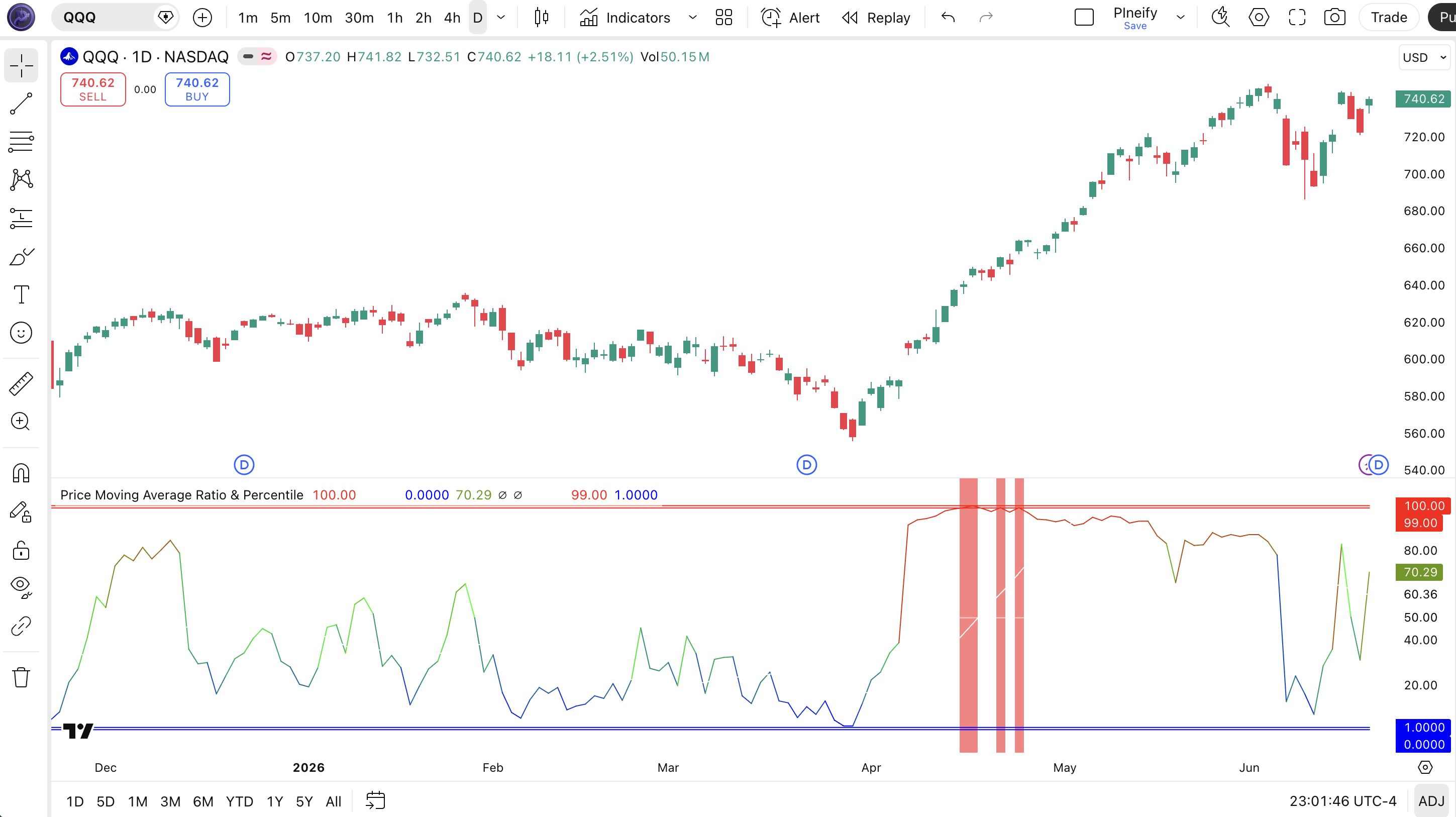
Task: Select the D daily timeframe
Action: (x=478, y=18)
